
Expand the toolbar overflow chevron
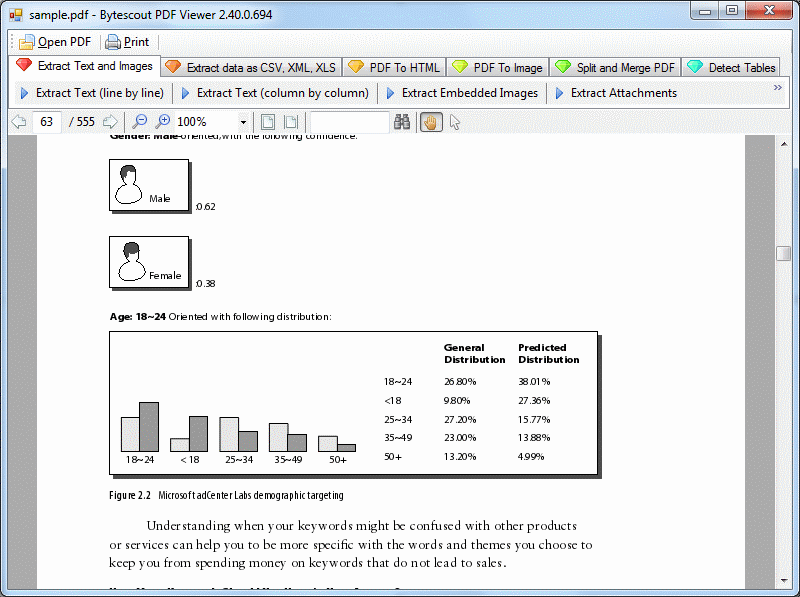(778, 88)
